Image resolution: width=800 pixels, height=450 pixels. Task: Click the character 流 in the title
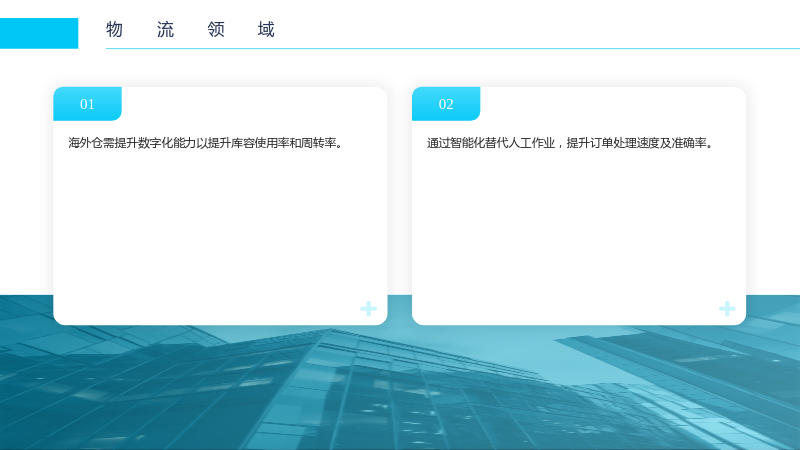coord(165,30)
